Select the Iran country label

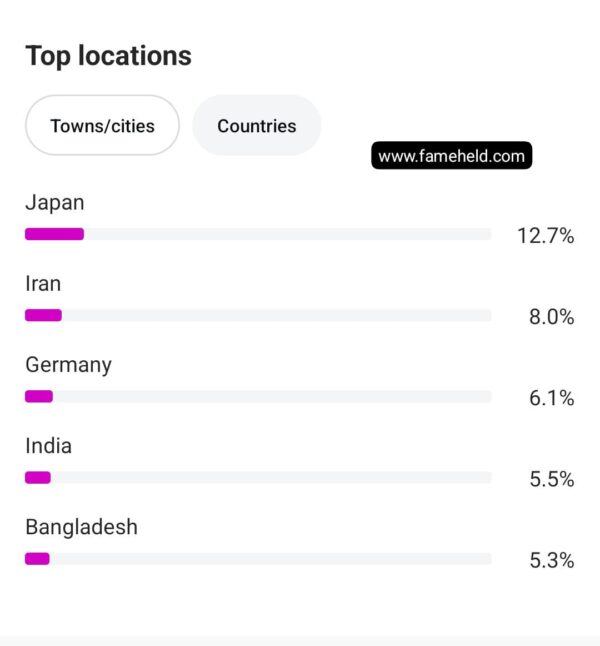point(43,283)
